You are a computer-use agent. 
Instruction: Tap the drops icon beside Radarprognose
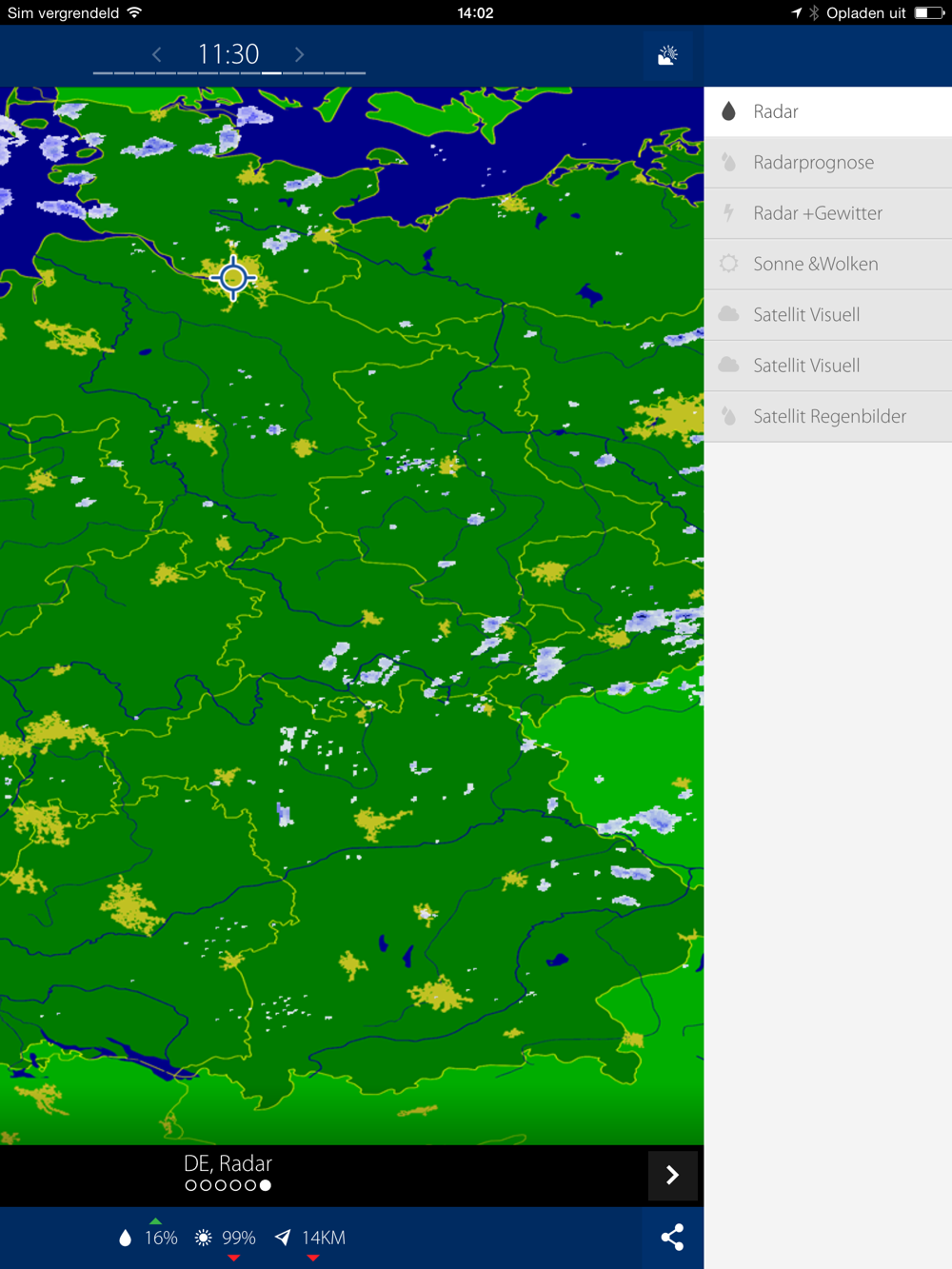click(728, 162)
